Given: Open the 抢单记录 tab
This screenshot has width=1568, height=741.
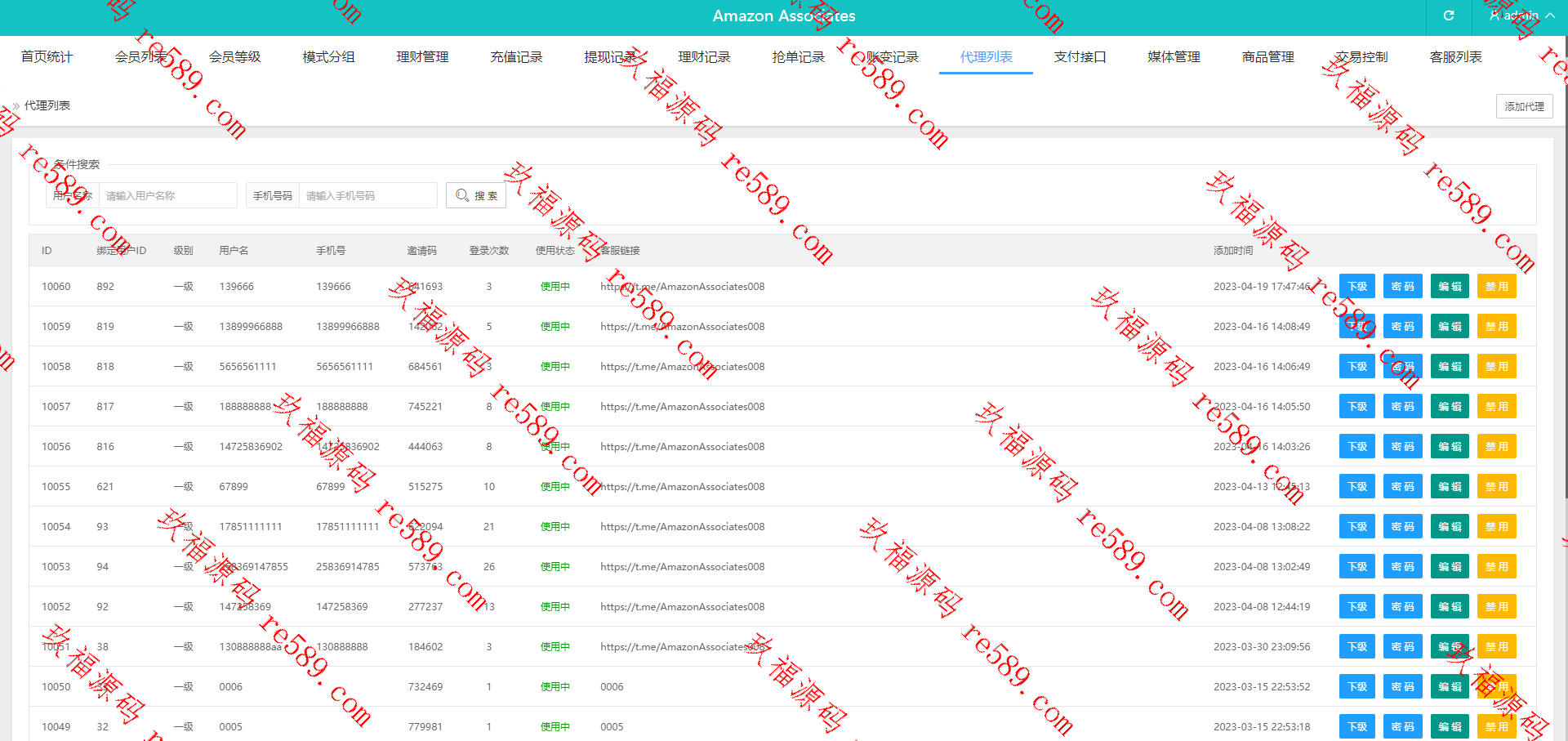Looking at the screenshot, I should pyautogui.click(x=798, y=56).
